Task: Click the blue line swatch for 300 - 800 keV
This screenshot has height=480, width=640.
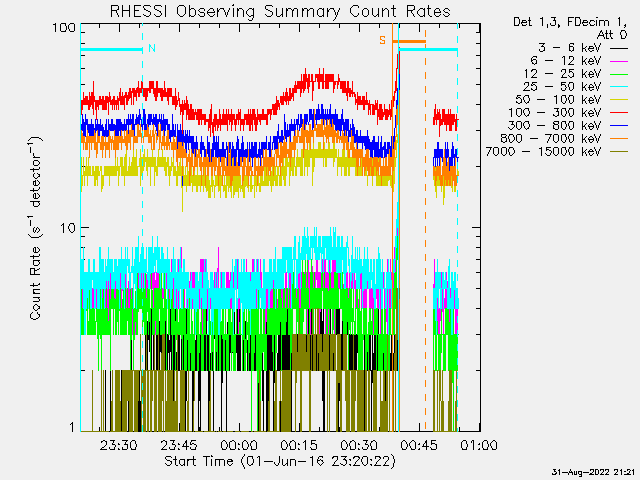Action: pos(619,126)
